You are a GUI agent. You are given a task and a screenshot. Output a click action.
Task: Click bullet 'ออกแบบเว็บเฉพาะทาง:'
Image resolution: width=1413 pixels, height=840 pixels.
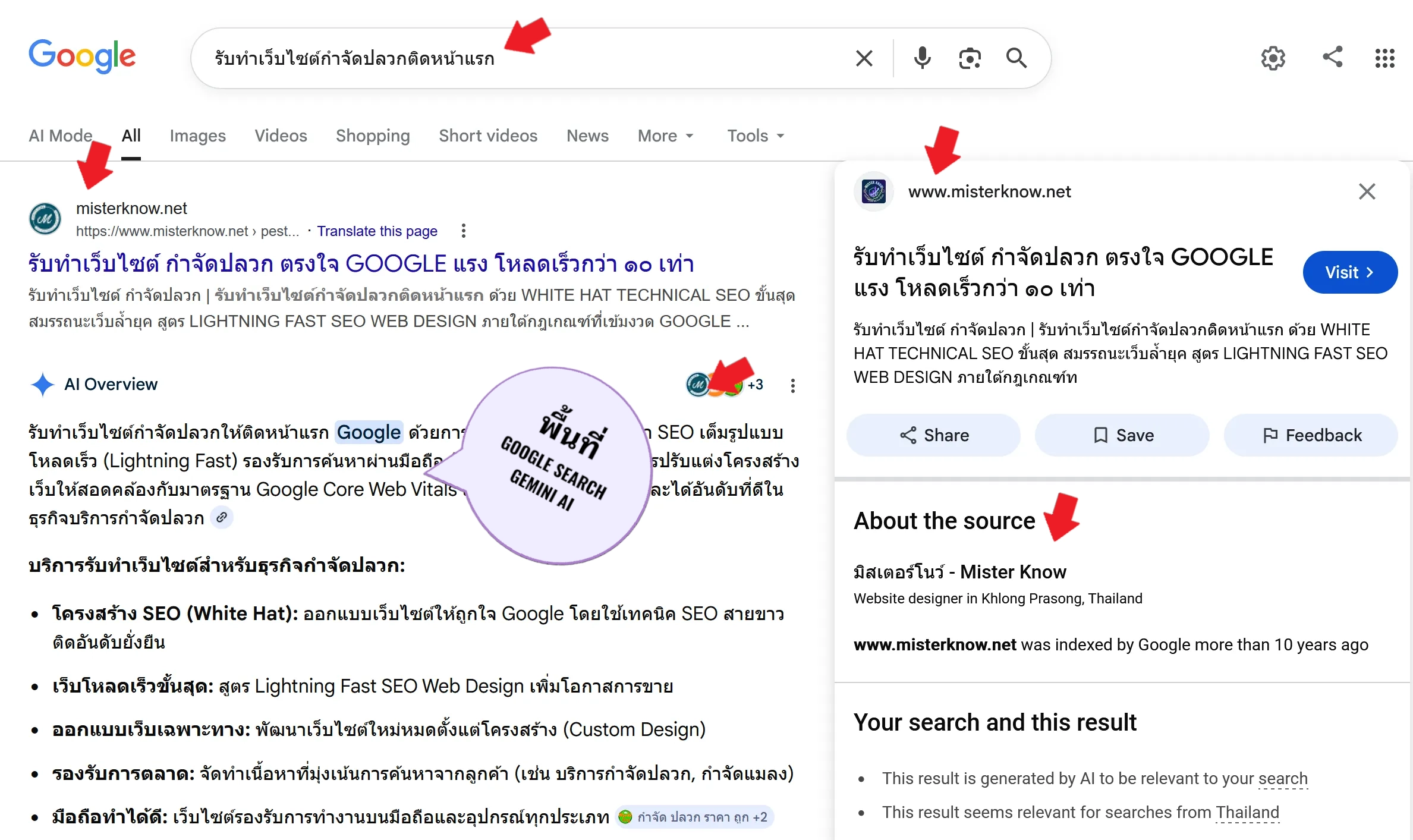152,729
